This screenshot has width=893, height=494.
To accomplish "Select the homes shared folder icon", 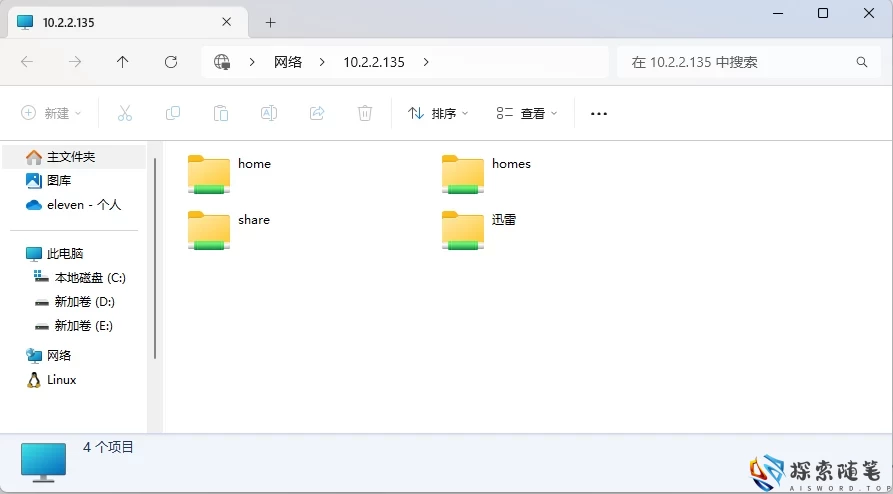I will (463, 174).
